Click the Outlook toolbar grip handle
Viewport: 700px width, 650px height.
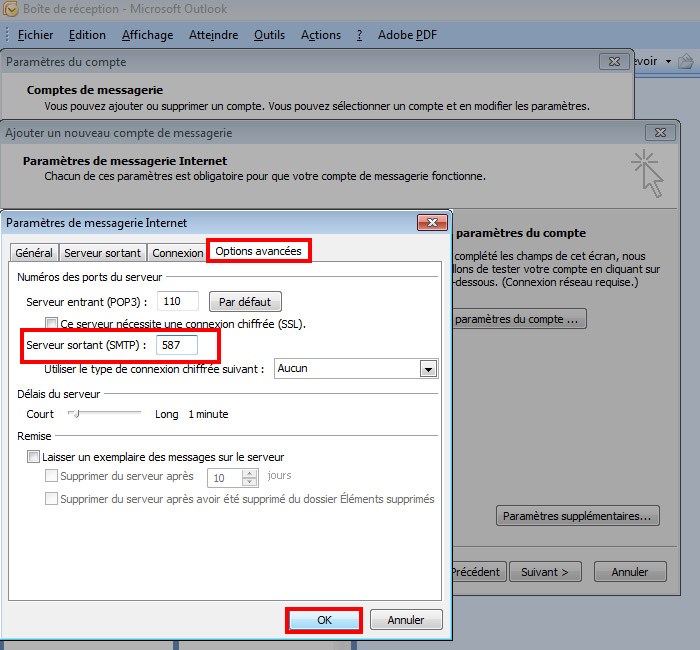point(7,35)
